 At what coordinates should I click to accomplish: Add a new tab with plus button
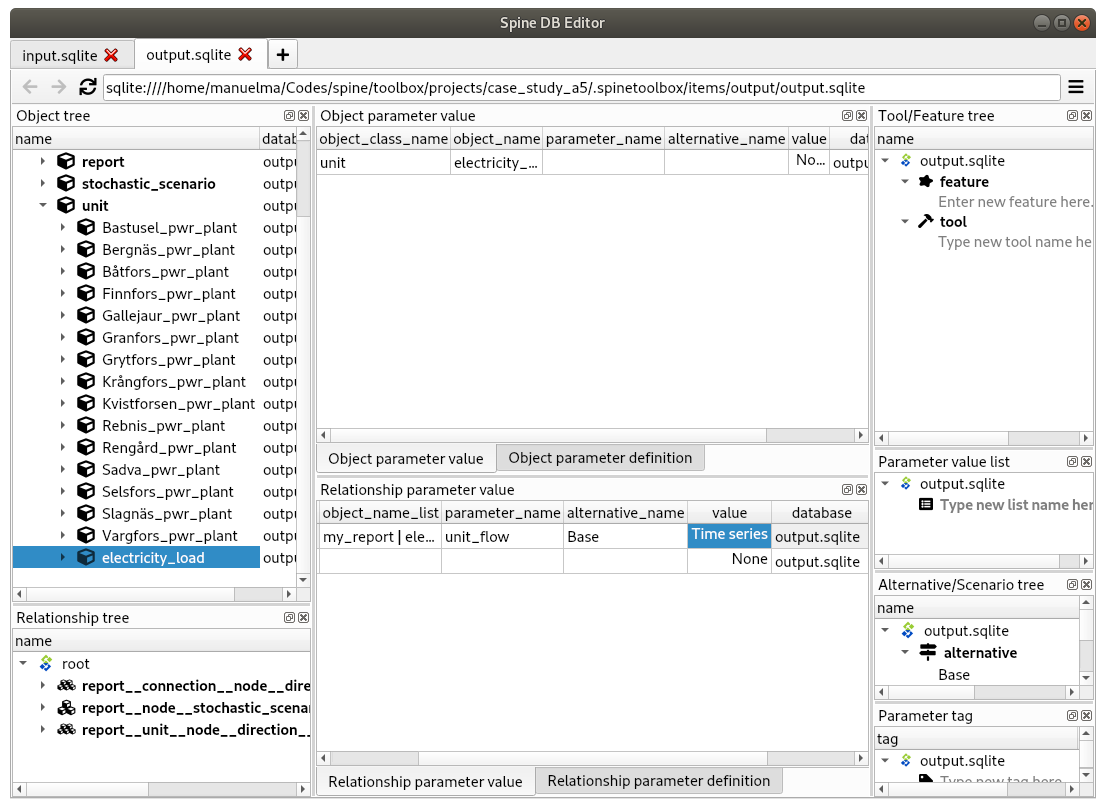click(283, 54)
